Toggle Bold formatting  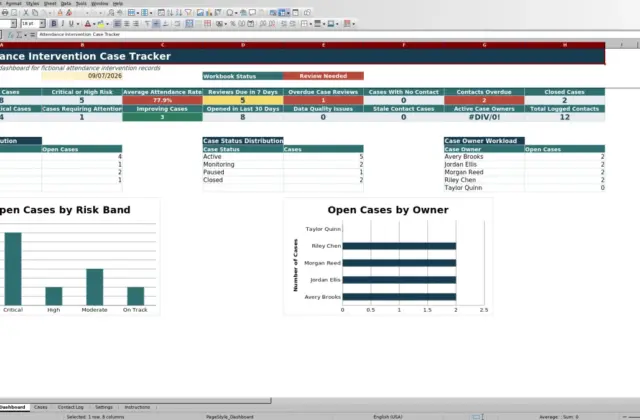pos(53,24)
